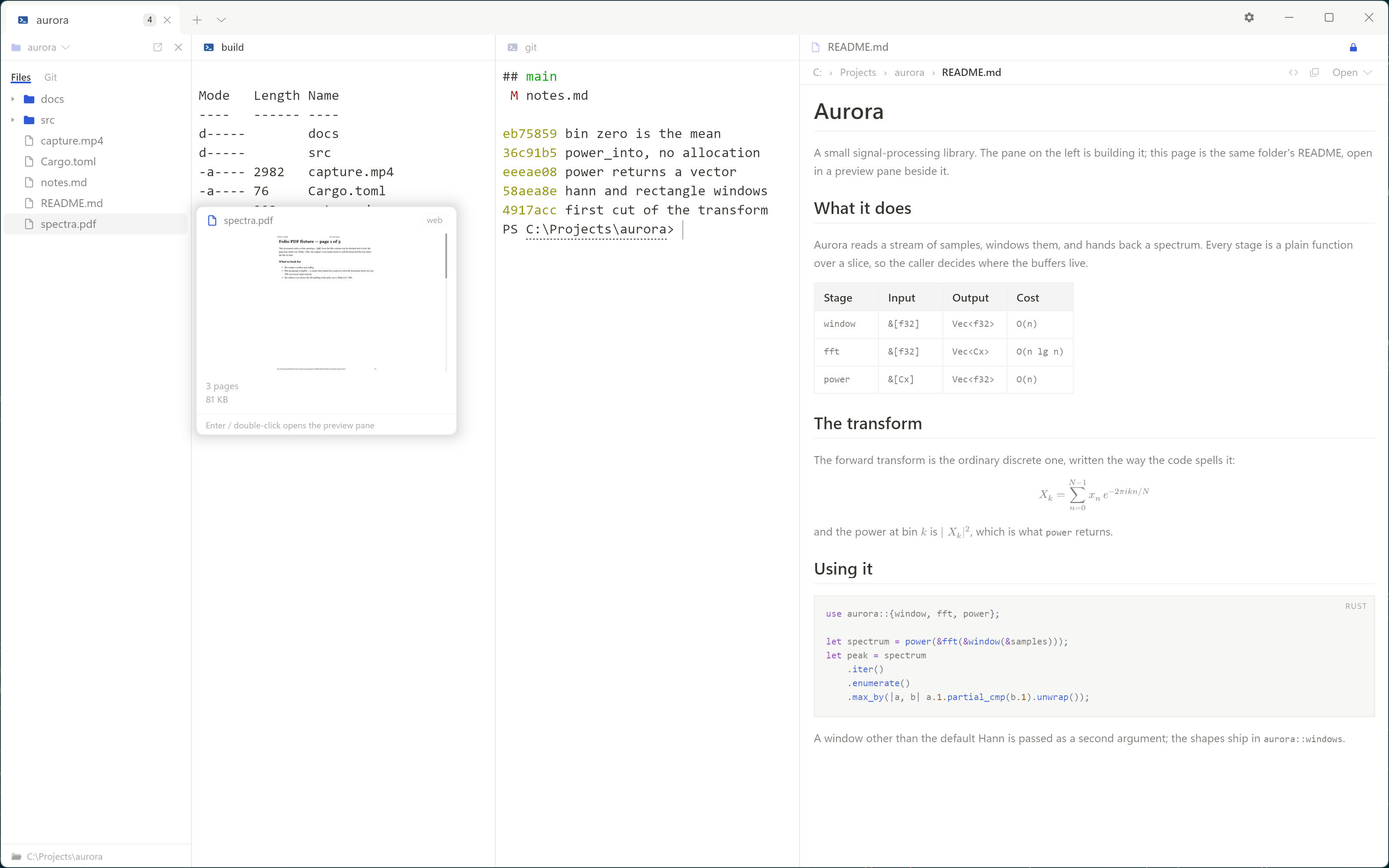Open the settings gear icon
The image size is (1389, 868).
pos(1249,18)
